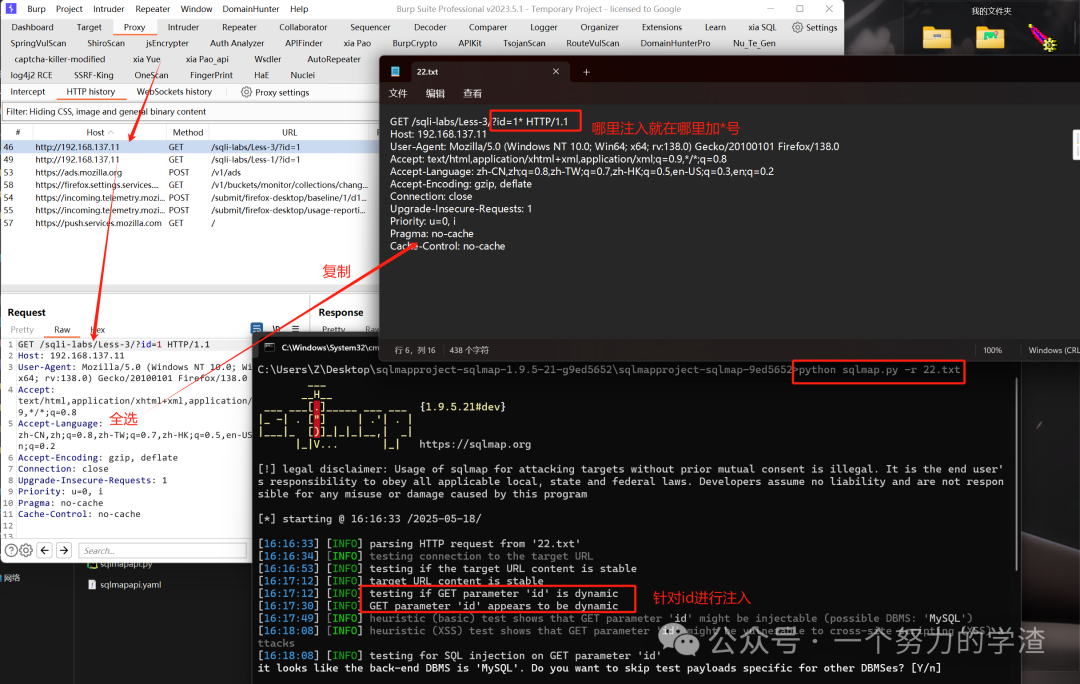Switch to the Logger tab

pyautogui.click(x=543, y=27)
